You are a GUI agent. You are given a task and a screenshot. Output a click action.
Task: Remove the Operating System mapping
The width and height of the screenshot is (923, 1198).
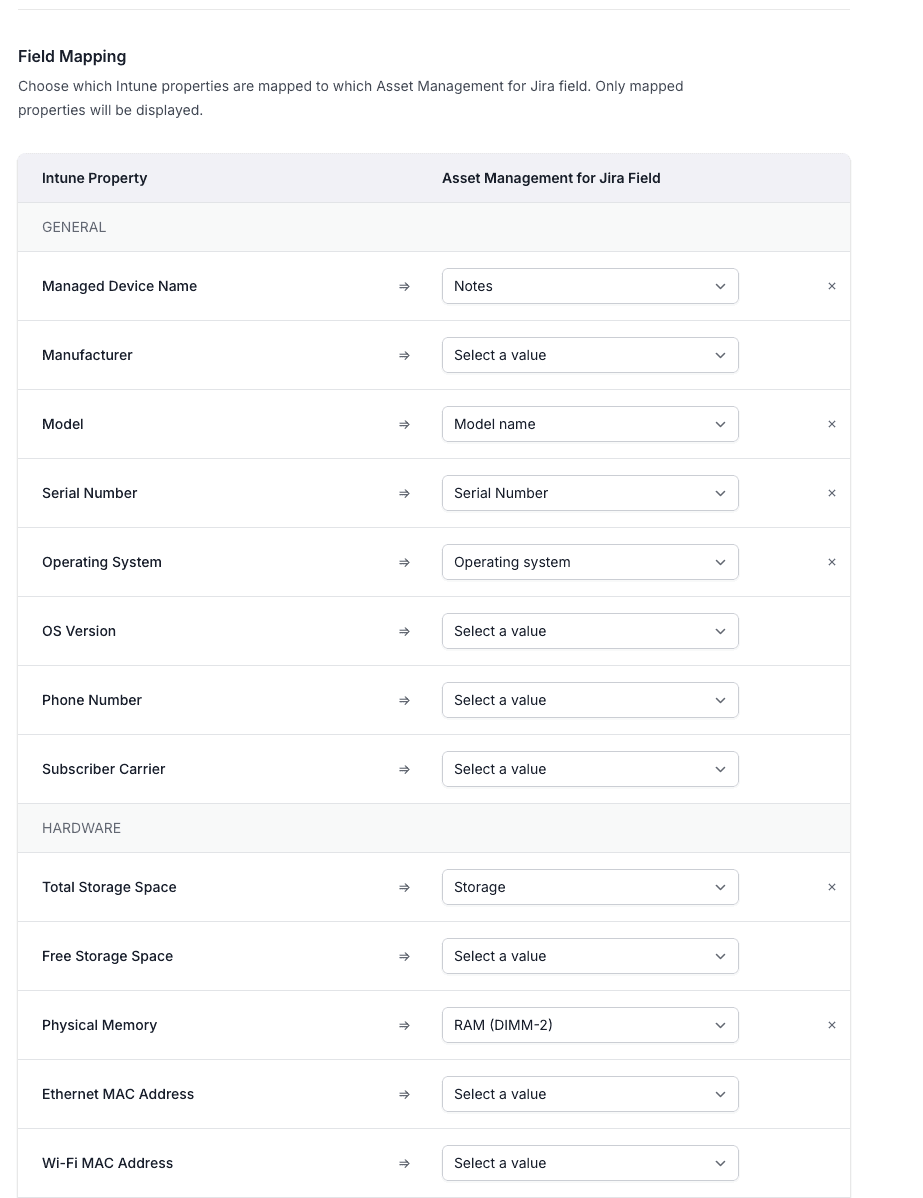tap(832, 562)
